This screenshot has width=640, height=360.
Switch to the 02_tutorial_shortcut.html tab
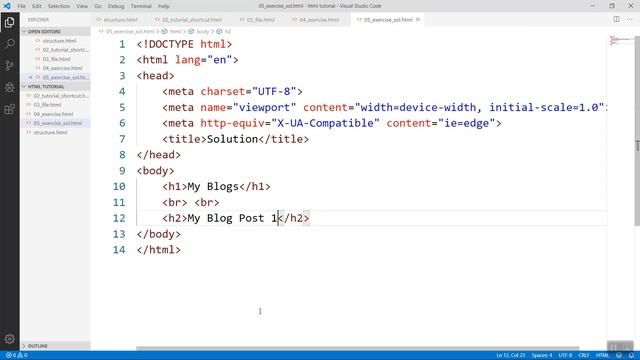[x=192, y=20]
